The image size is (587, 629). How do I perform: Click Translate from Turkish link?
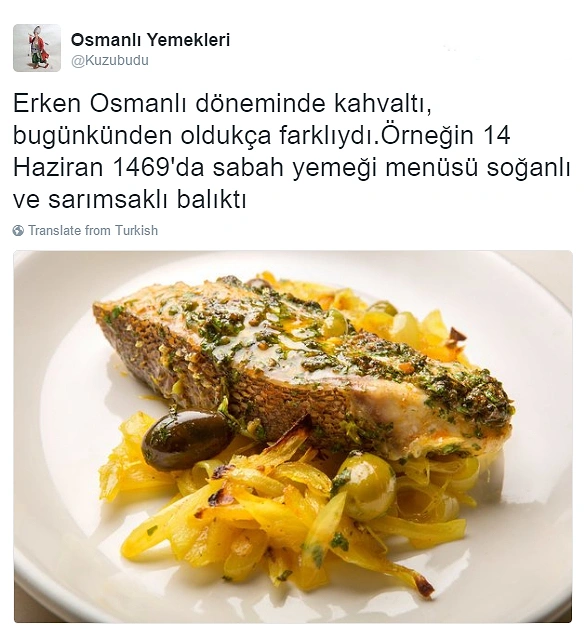tap(93, 231)
